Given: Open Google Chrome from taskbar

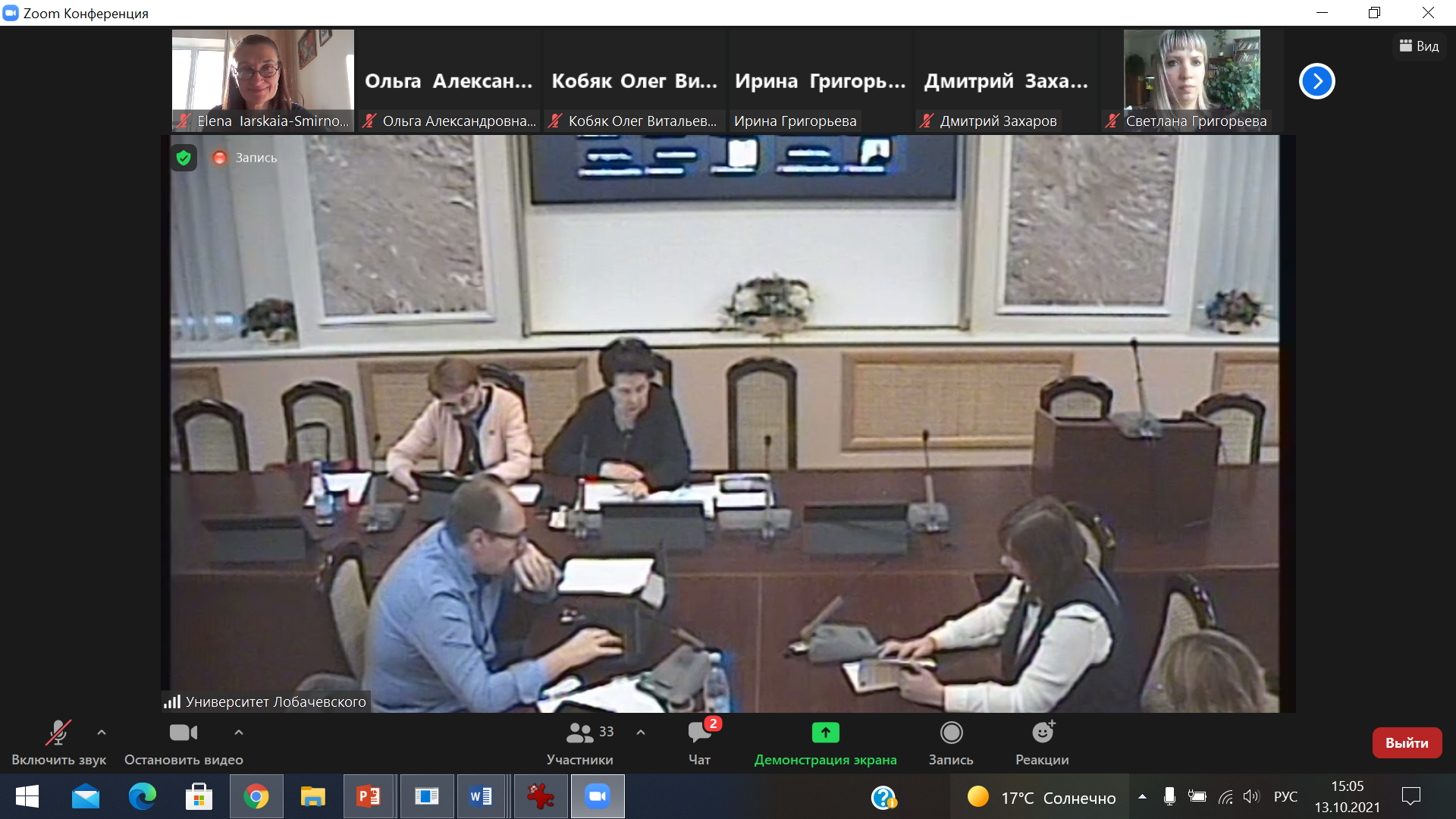Looking at the screenshot, I should coord(256,796).
